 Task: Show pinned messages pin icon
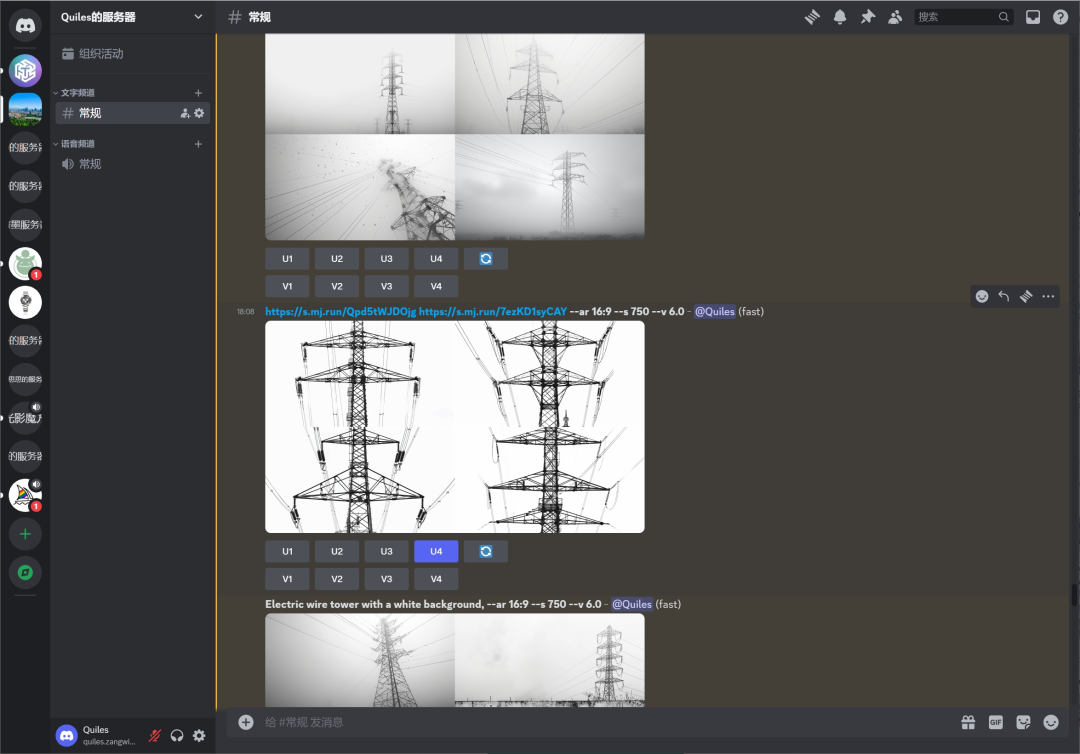[x=867, y=17]
